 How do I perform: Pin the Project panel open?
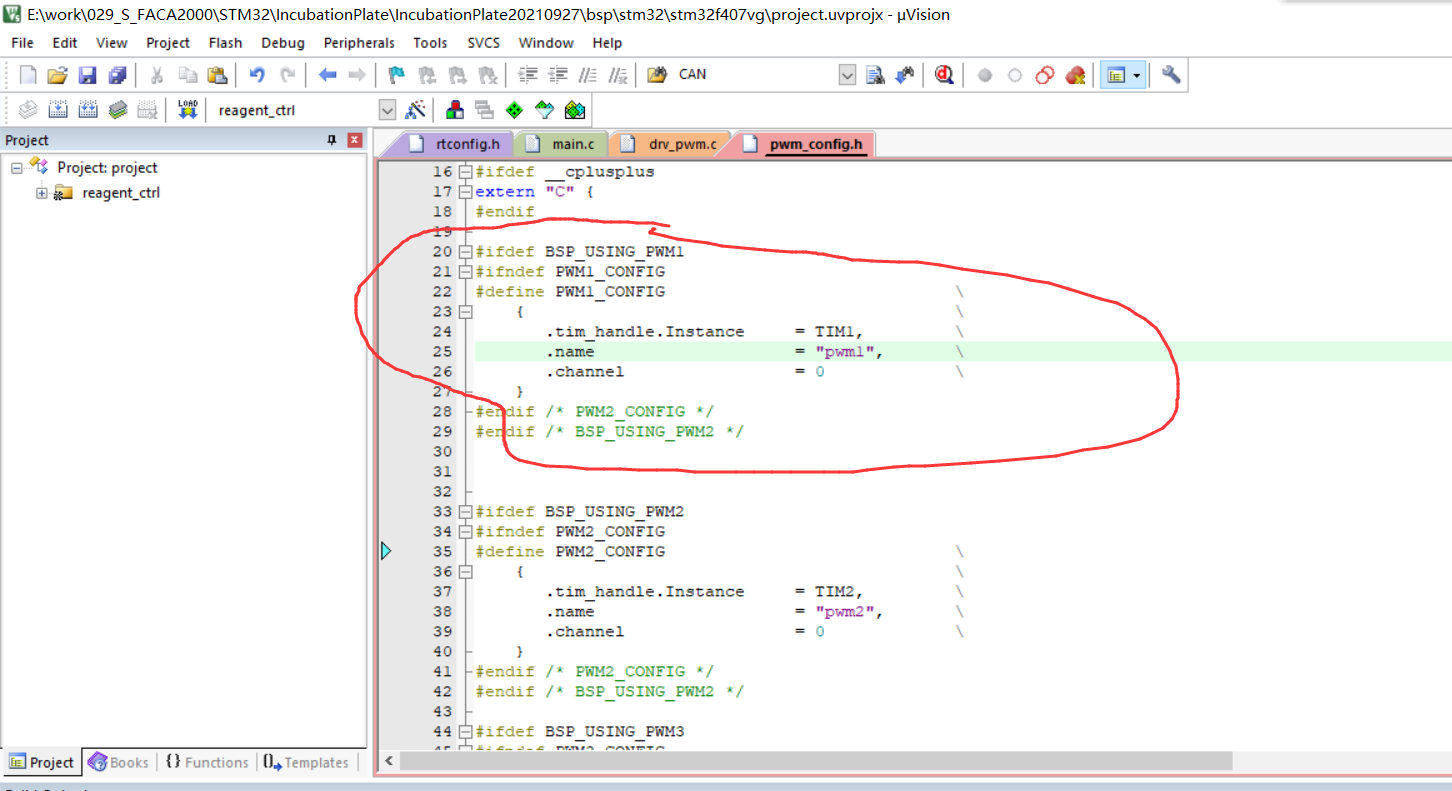click(331, 140)
